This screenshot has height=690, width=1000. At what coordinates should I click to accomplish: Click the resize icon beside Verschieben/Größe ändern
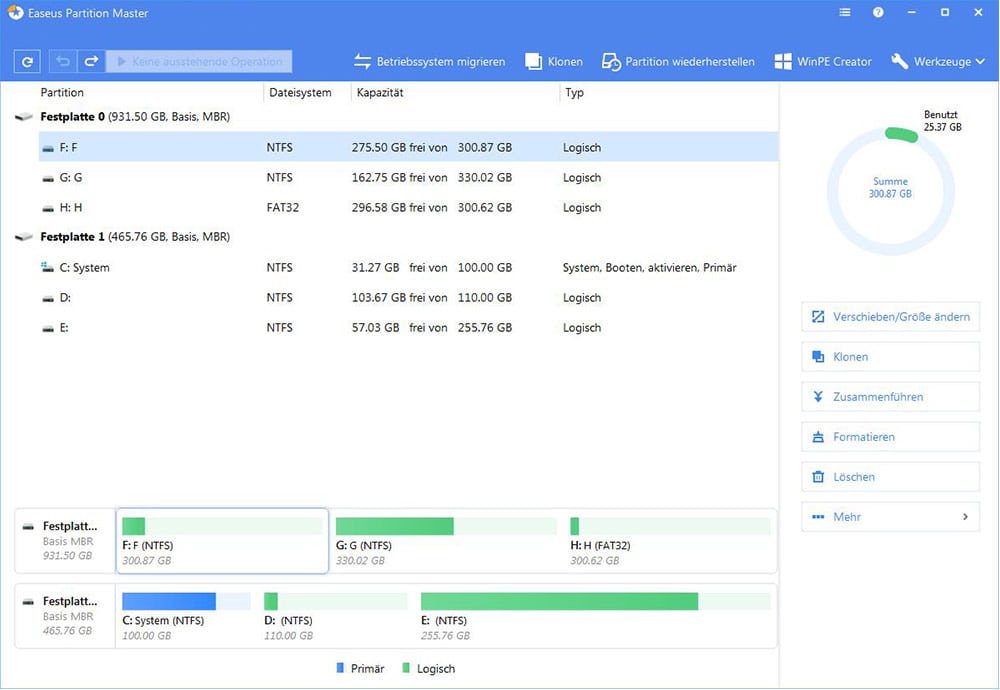point(818,317)
